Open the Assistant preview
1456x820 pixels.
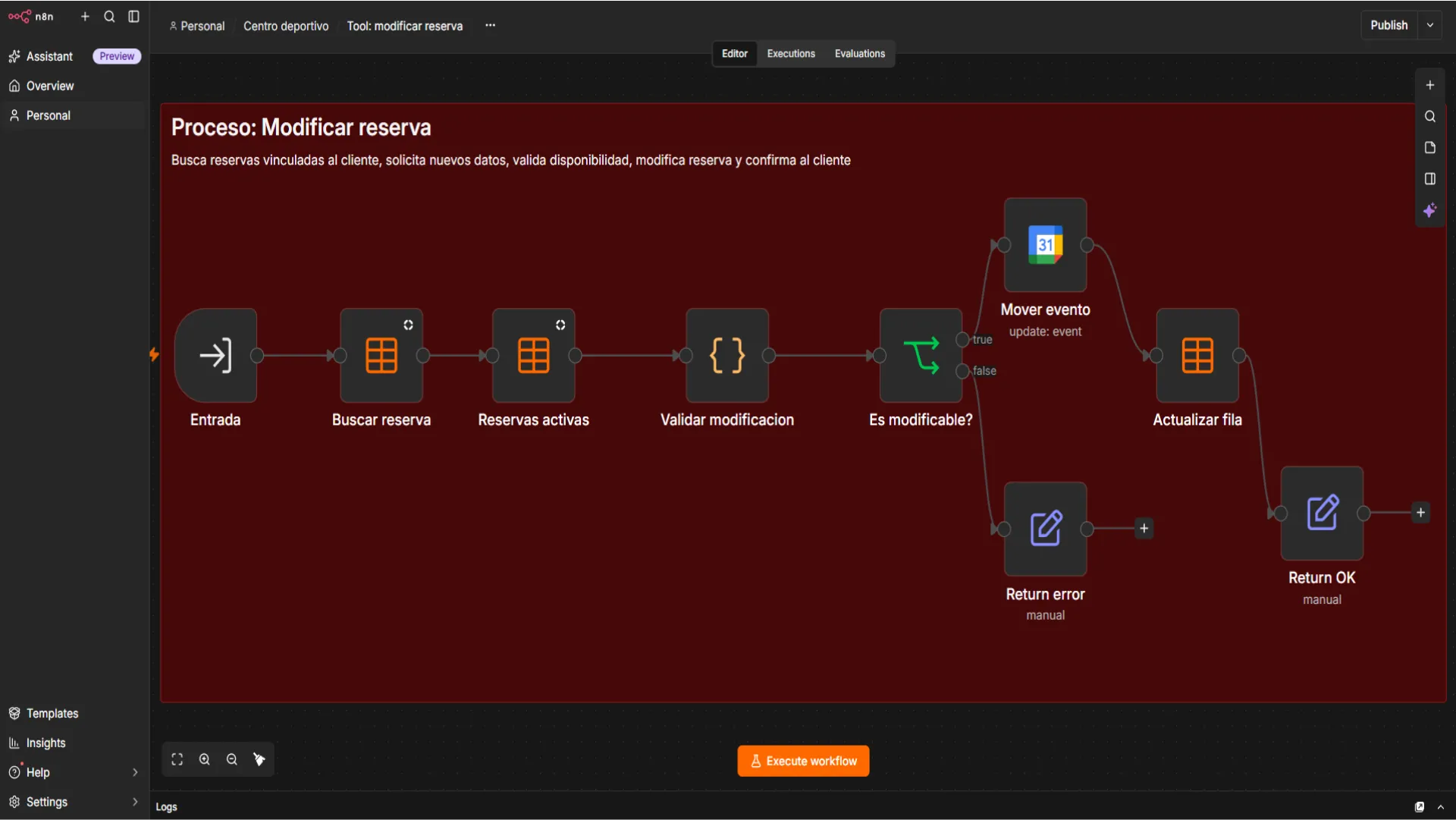tap(74, 56)
